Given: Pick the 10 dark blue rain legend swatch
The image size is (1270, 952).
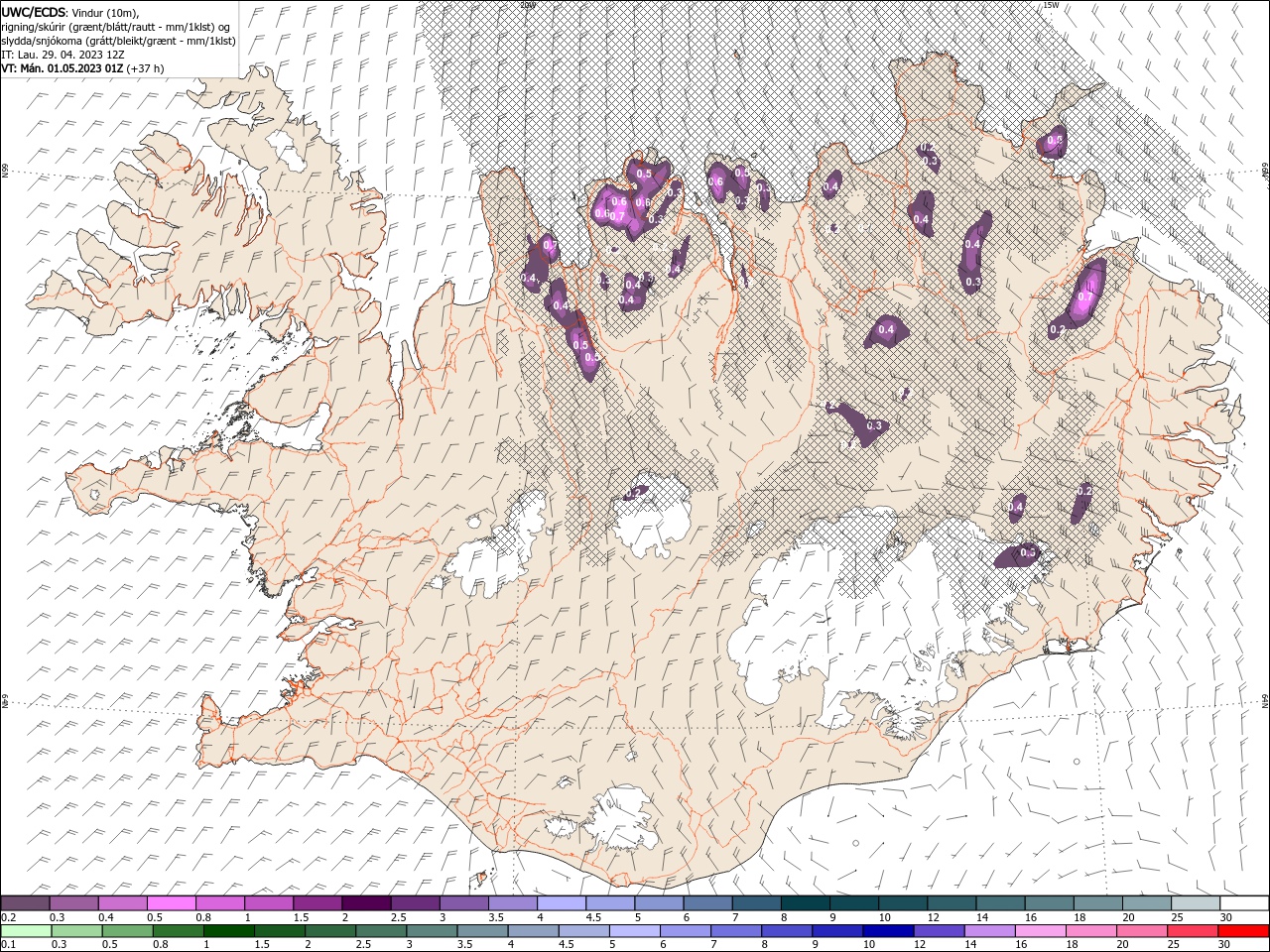Looking at the screenshot, I should coord(887,931).
